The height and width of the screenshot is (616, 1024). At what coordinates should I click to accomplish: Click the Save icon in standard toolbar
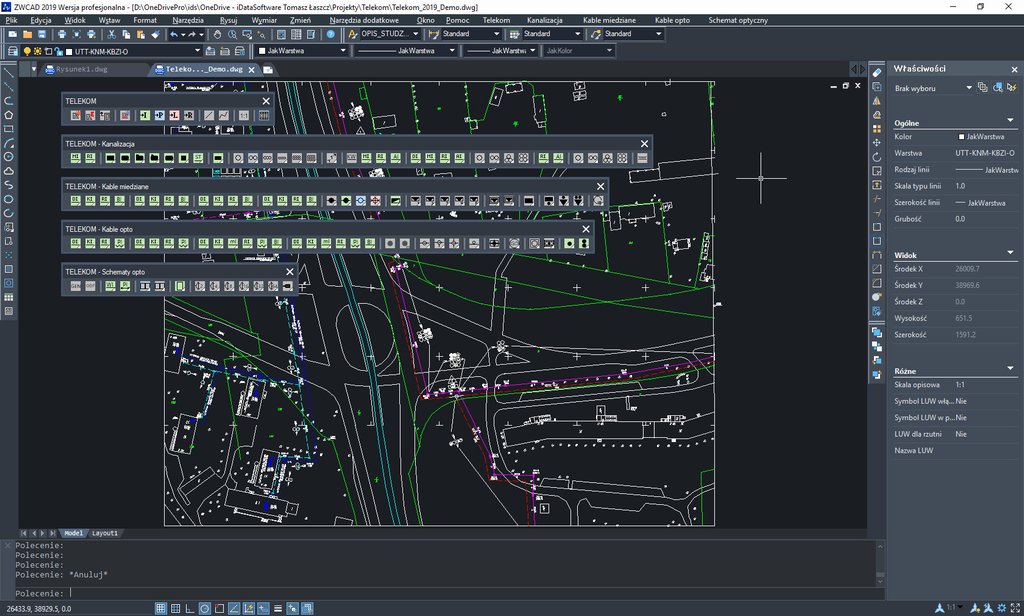(x=44, y=34)
